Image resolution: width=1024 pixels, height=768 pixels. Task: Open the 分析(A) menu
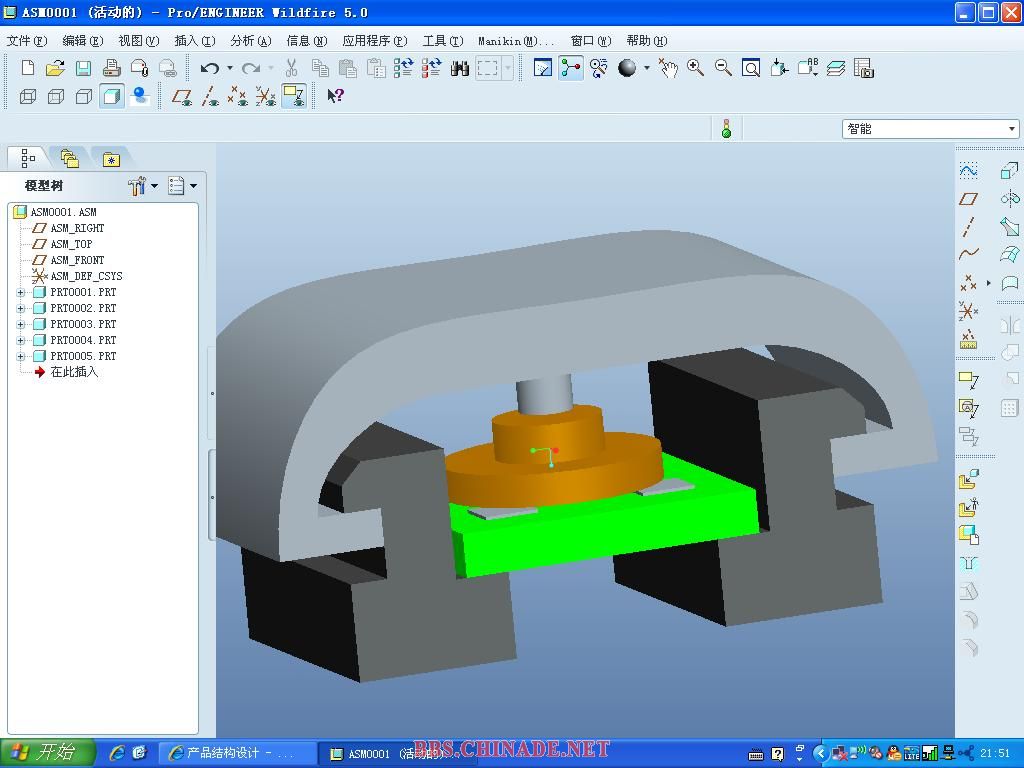tap(251, 41)
